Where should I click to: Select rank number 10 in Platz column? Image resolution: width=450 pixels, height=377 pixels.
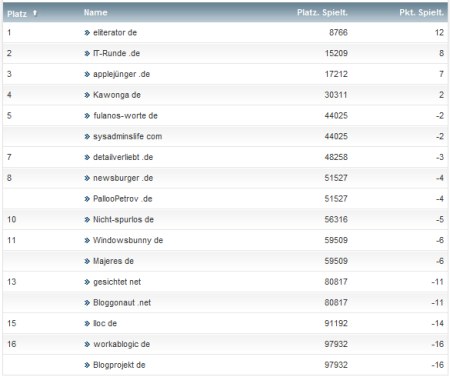[12, 220]
